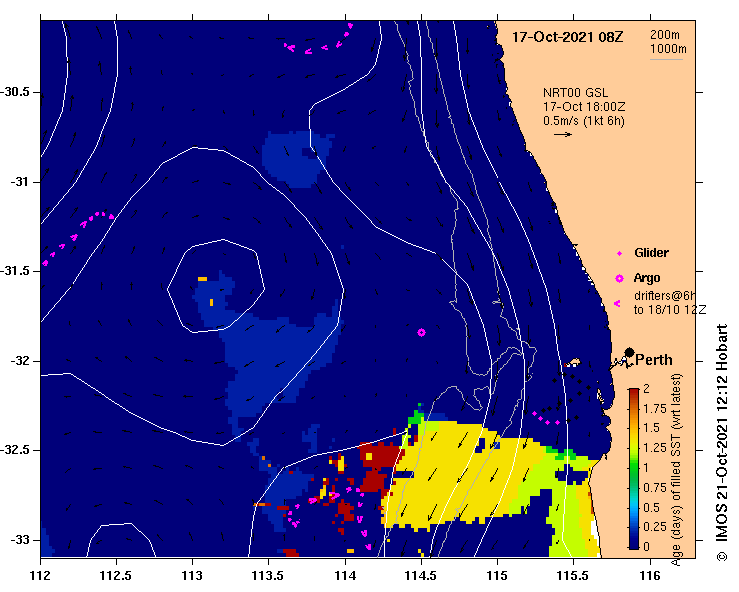Click the 114.5 longitude label
Viewport: 739px width, 592px height.
click(421, 576)
